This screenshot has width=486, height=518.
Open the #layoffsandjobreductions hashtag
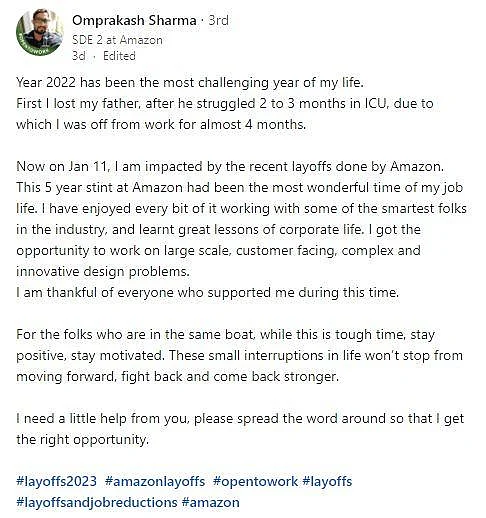tap(97, 502)
